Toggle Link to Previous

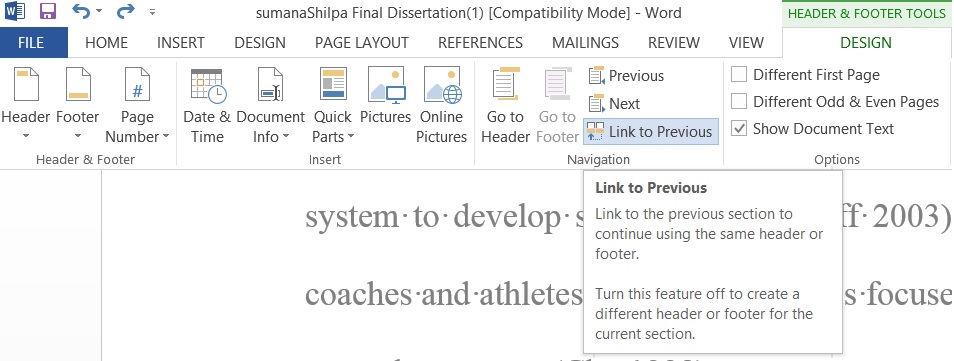650,131
